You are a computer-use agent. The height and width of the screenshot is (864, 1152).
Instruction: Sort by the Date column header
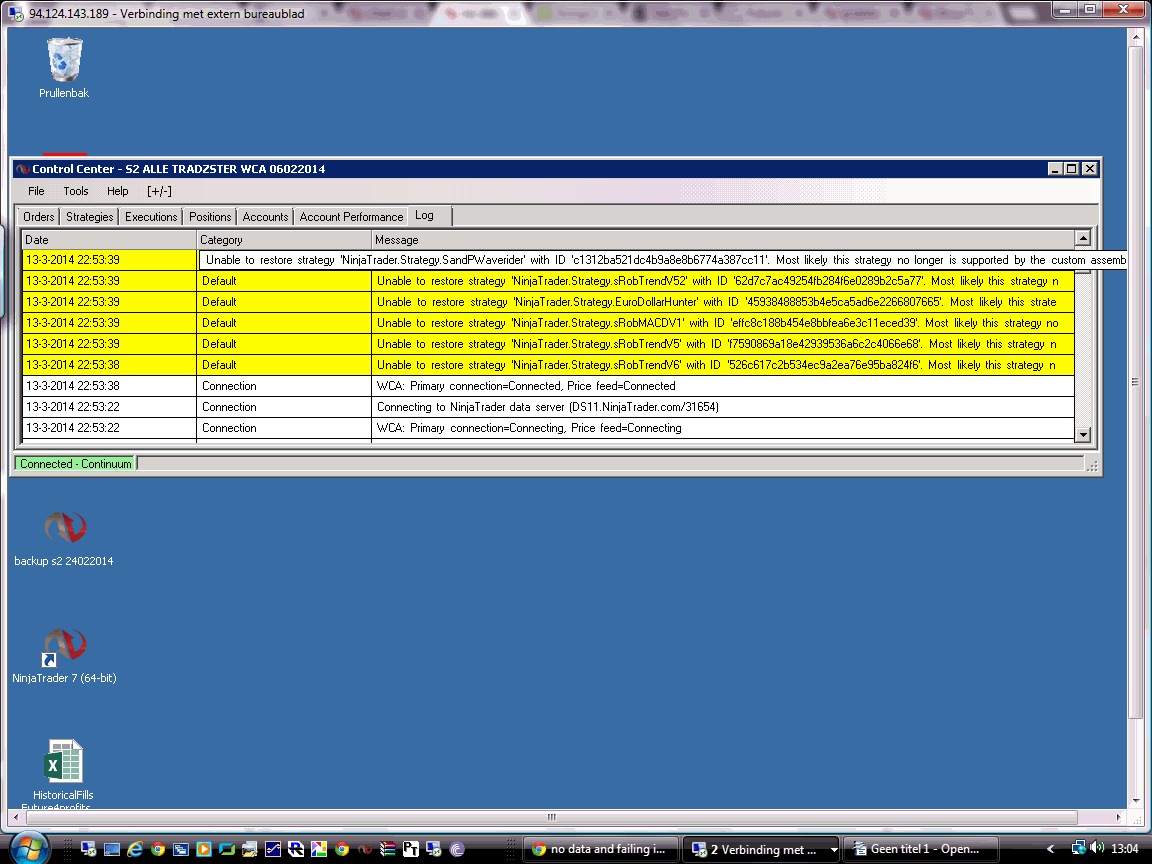(109, 240)
